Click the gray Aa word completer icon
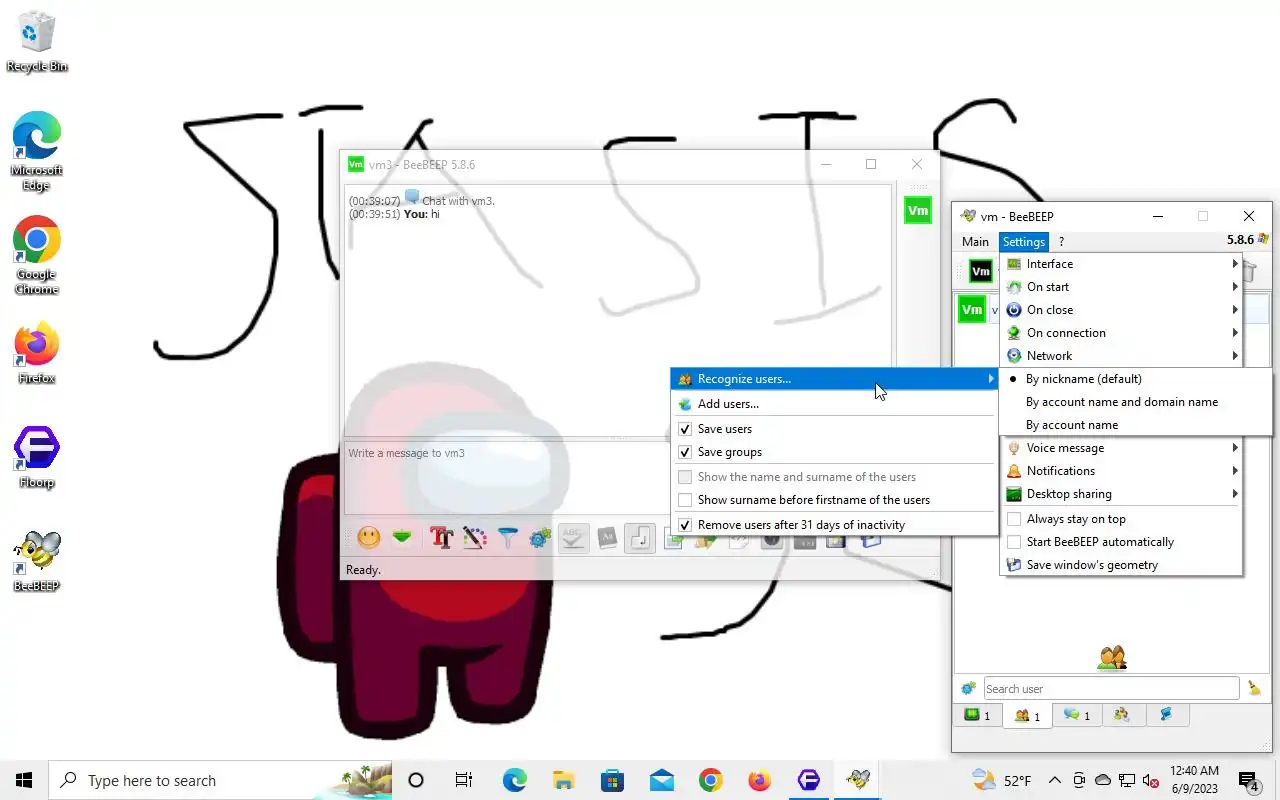Screen dimensions: 1280x800 point(607,538)
